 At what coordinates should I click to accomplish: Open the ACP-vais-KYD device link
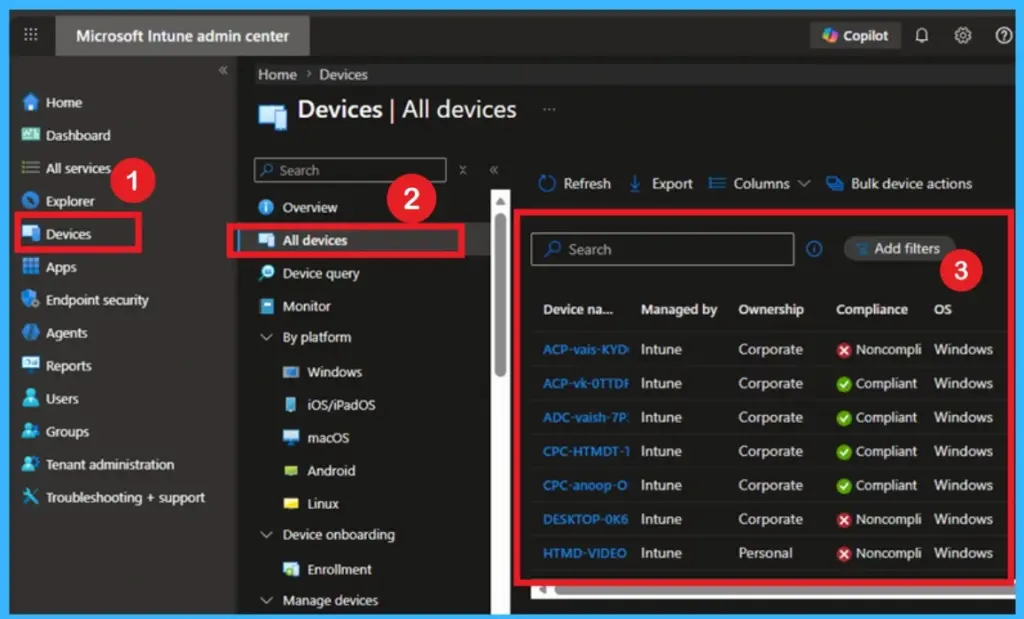point(585,350)
